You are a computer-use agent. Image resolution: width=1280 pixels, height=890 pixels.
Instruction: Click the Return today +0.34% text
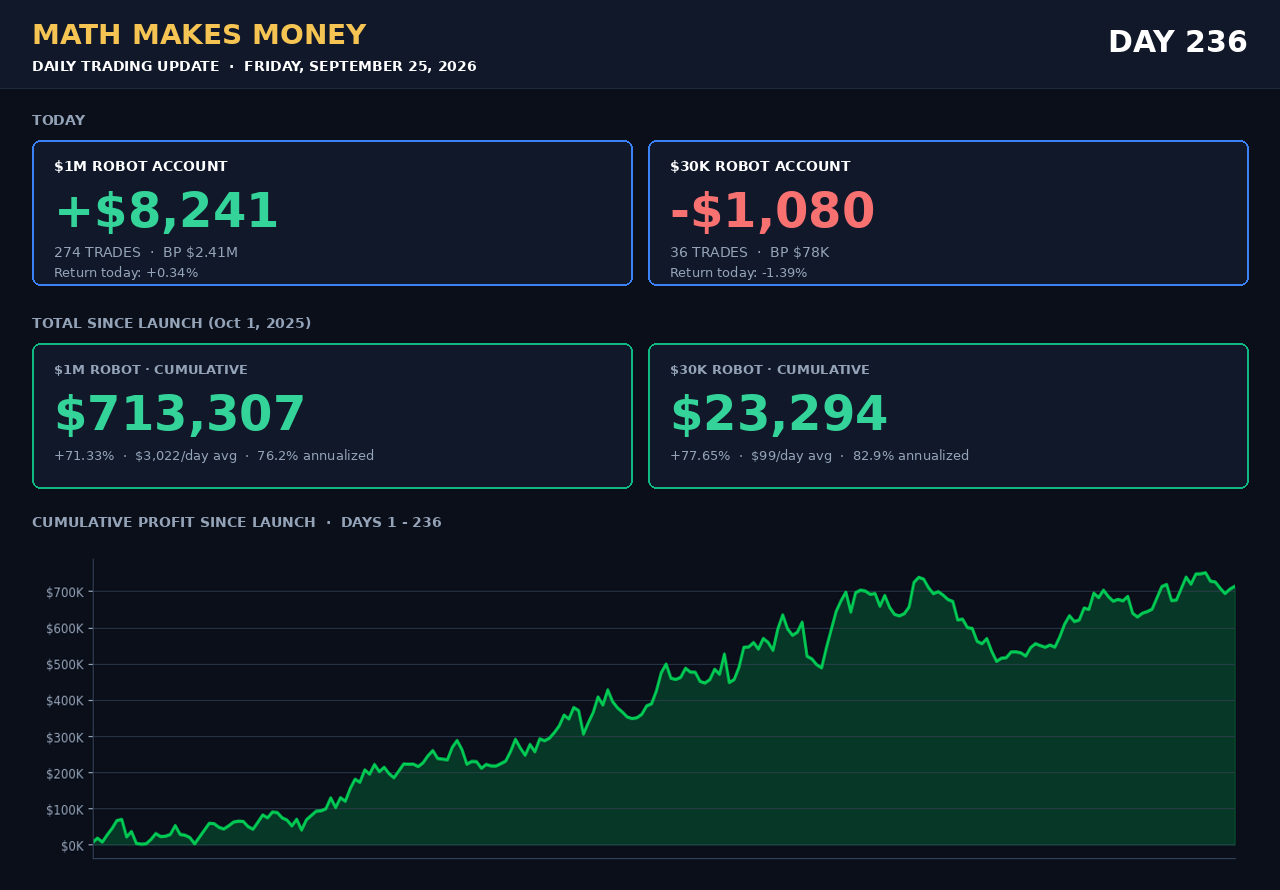click(126, 273)
